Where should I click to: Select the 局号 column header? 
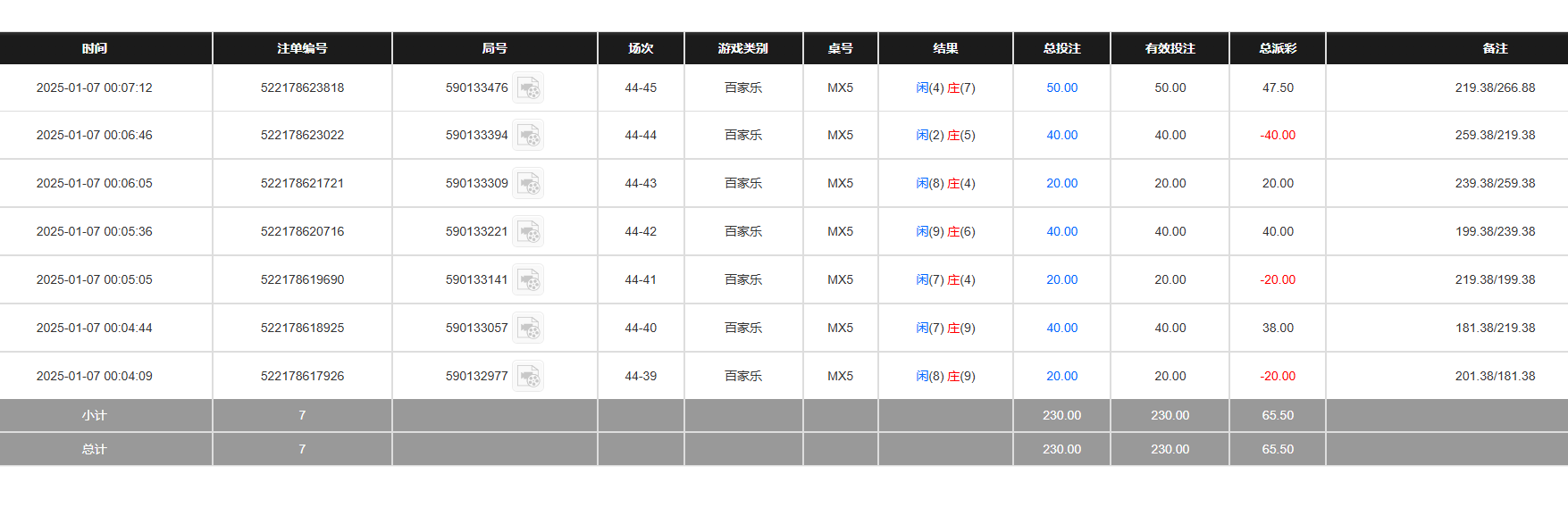click(x=494, y=49)
